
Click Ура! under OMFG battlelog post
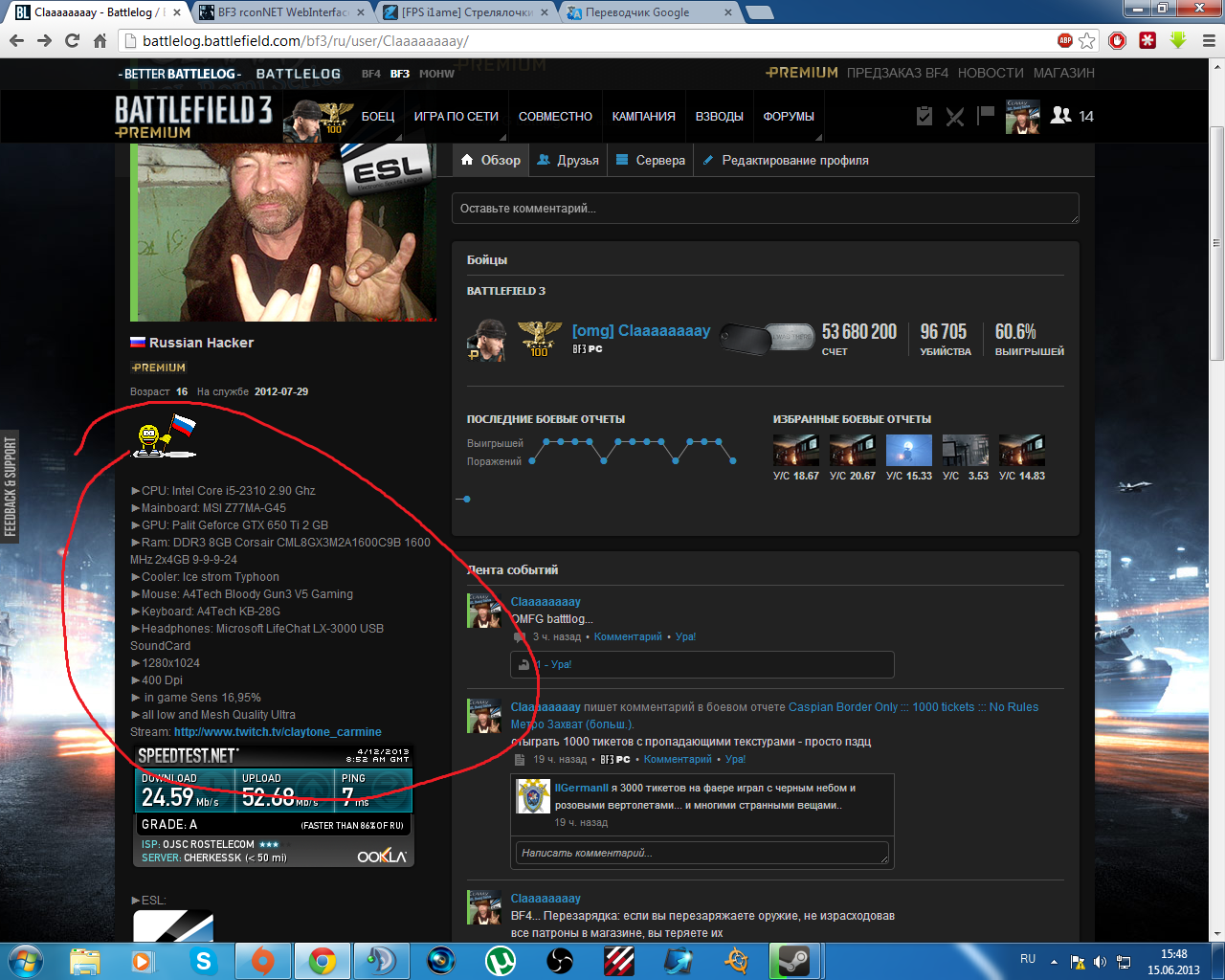(685, 636)
